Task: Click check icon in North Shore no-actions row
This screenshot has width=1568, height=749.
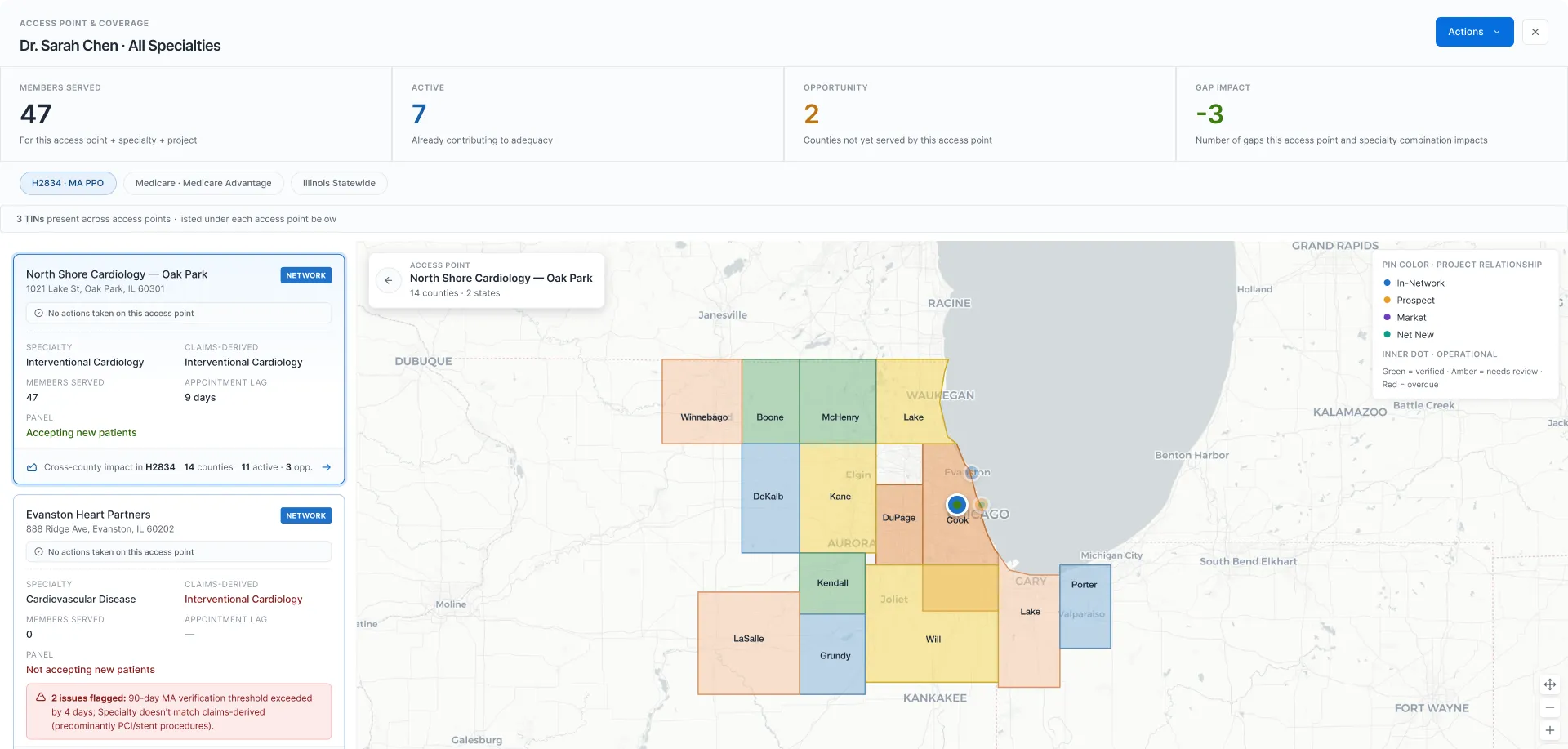Action: click(x=38, y=313)
